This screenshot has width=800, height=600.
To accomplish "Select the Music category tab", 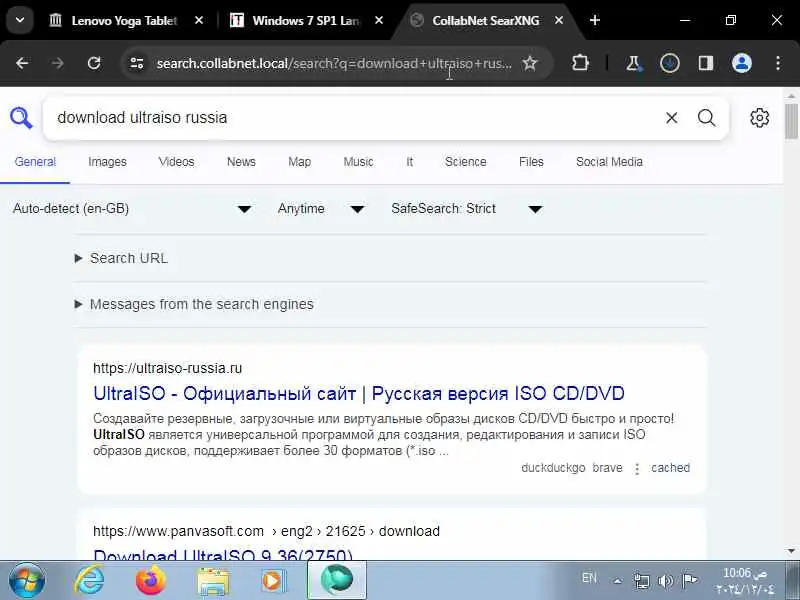I will coord(358,162).
